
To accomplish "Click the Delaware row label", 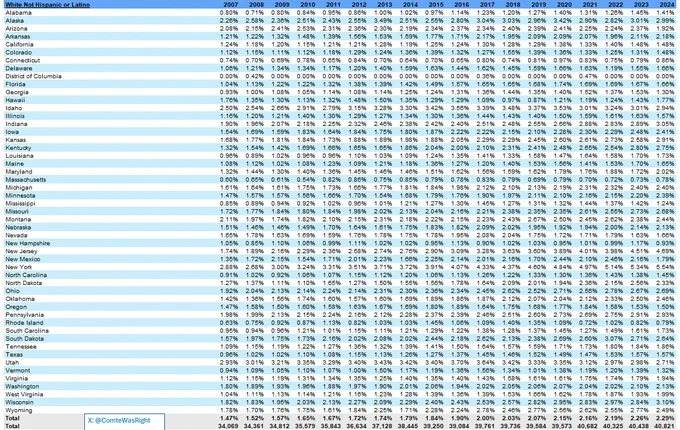I will click(19, 68).
